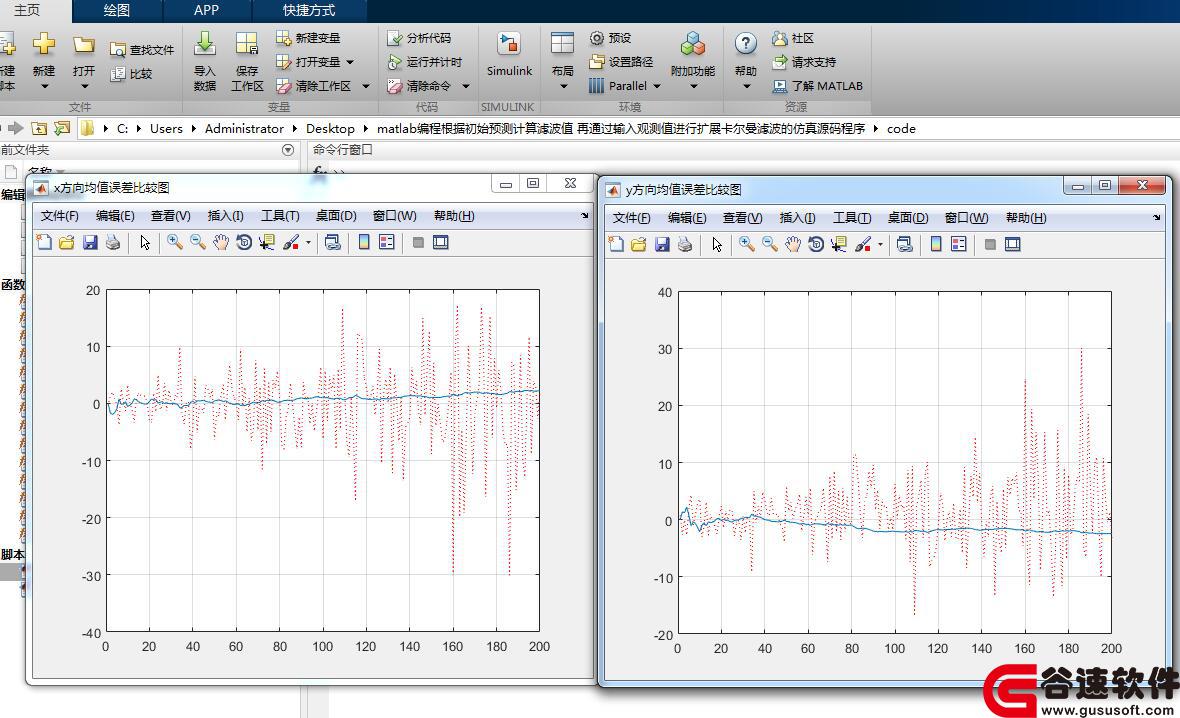Expand 清除命令 dropdown arrow
The height and width of the screenshot is (718, 1180).
pyautogui.click(x=466, y=86)
